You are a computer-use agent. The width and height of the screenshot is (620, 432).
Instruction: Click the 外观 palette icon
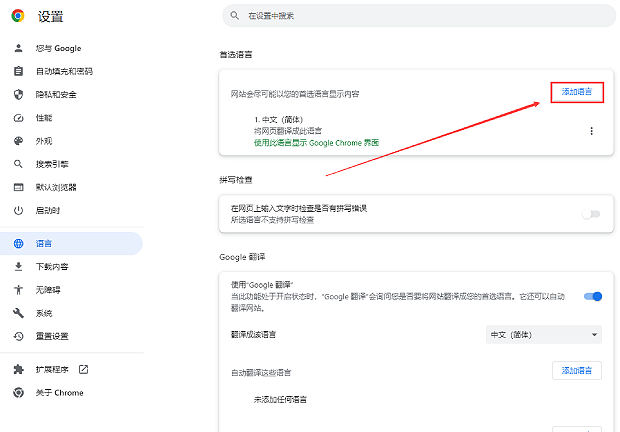18,141
